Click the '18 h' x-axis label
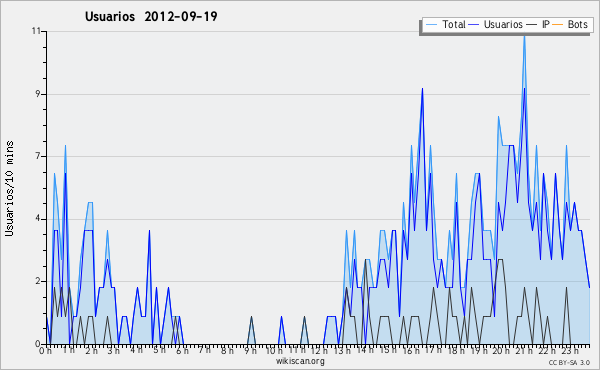 point(456,351)
